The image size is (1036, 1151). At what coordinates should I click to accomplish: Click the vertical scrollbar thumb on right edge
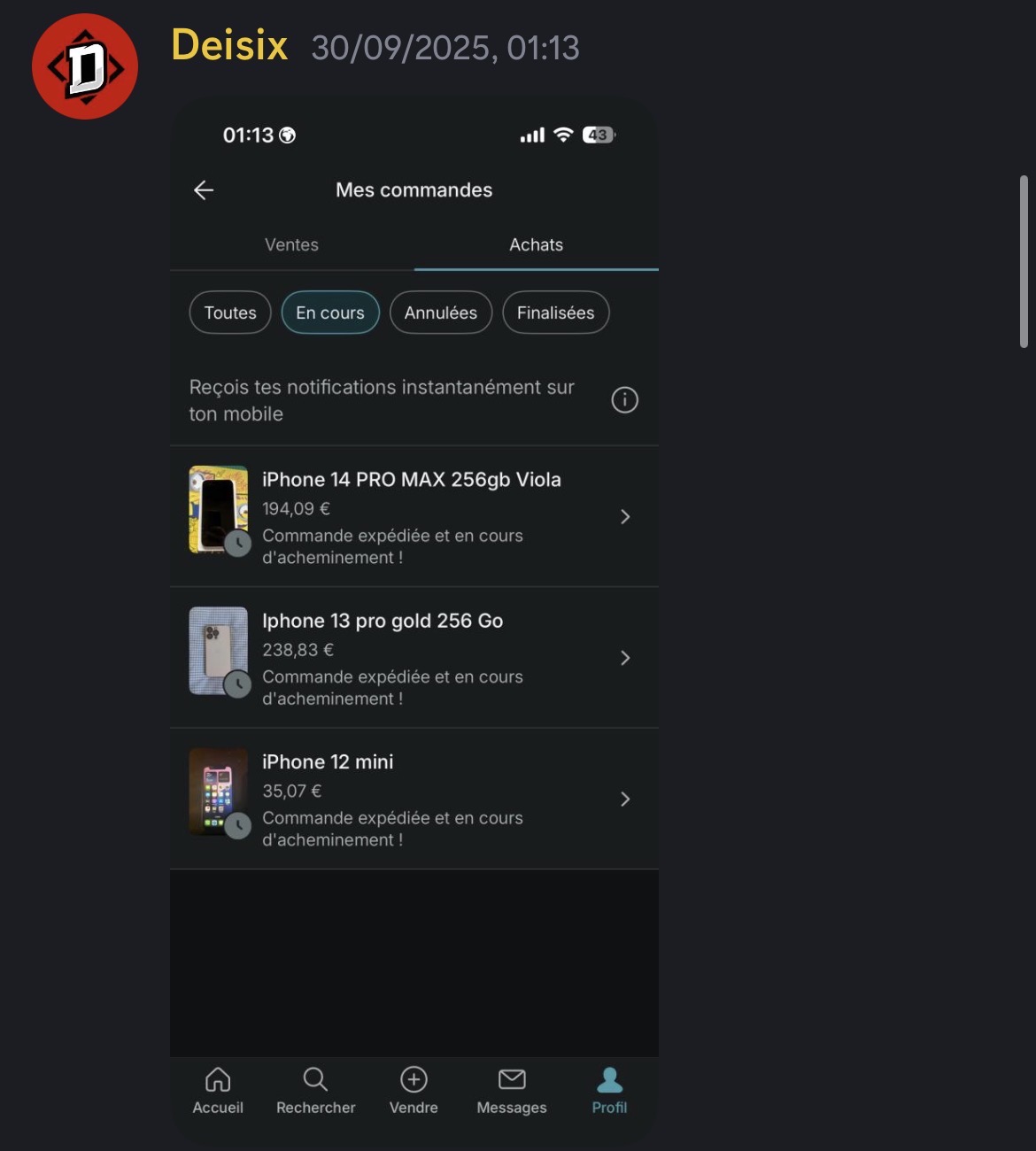[1024, 261]
